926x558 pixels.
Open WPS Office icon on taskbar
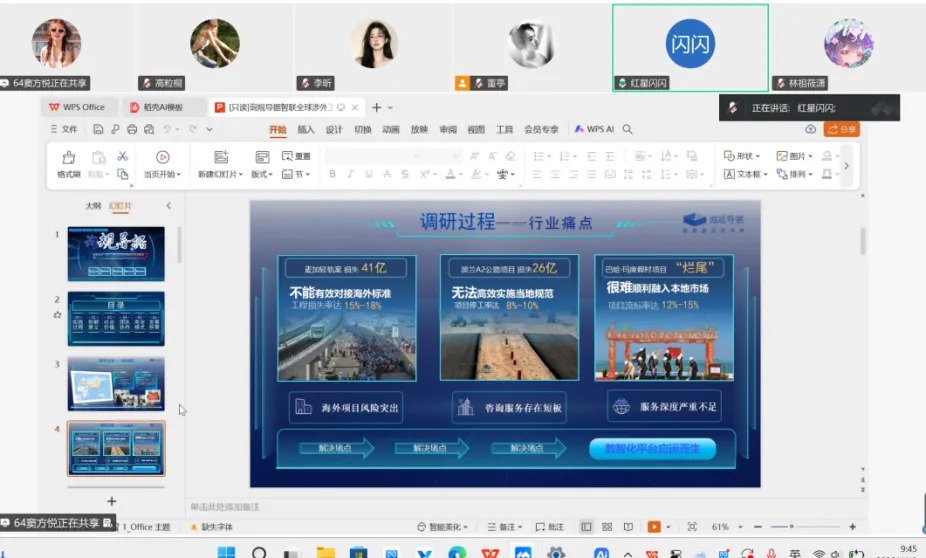490,553
